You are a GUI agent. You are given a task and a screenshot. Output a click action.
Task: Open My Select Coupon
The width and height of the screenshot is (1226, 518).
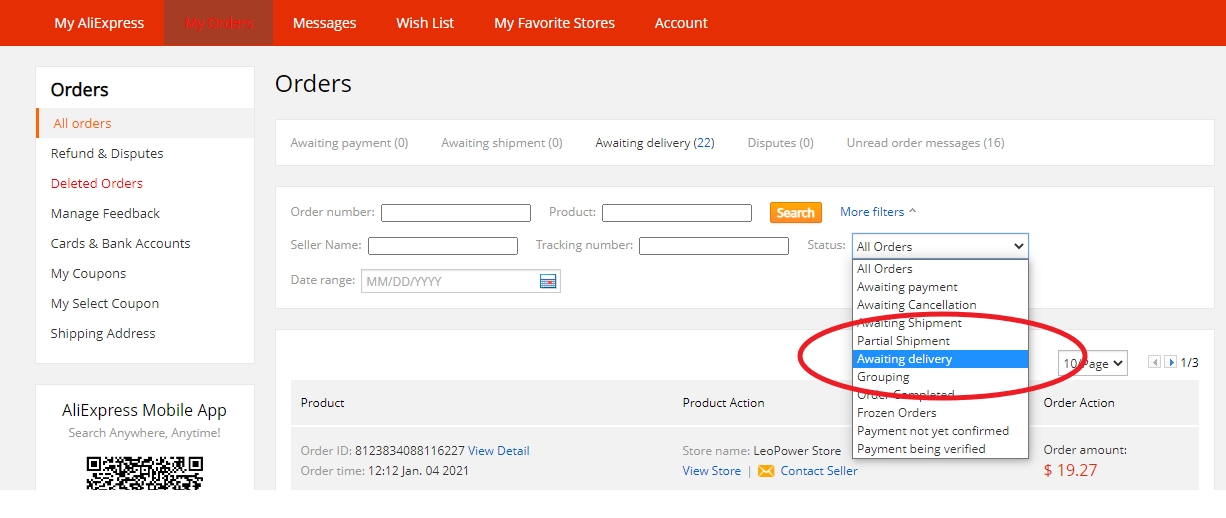point(105,303)
